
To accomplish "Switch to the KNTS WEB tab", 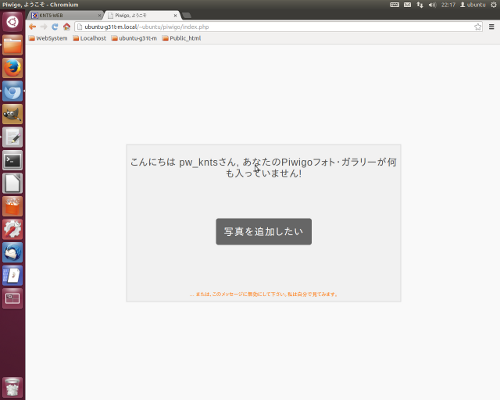I will [65, 15].
